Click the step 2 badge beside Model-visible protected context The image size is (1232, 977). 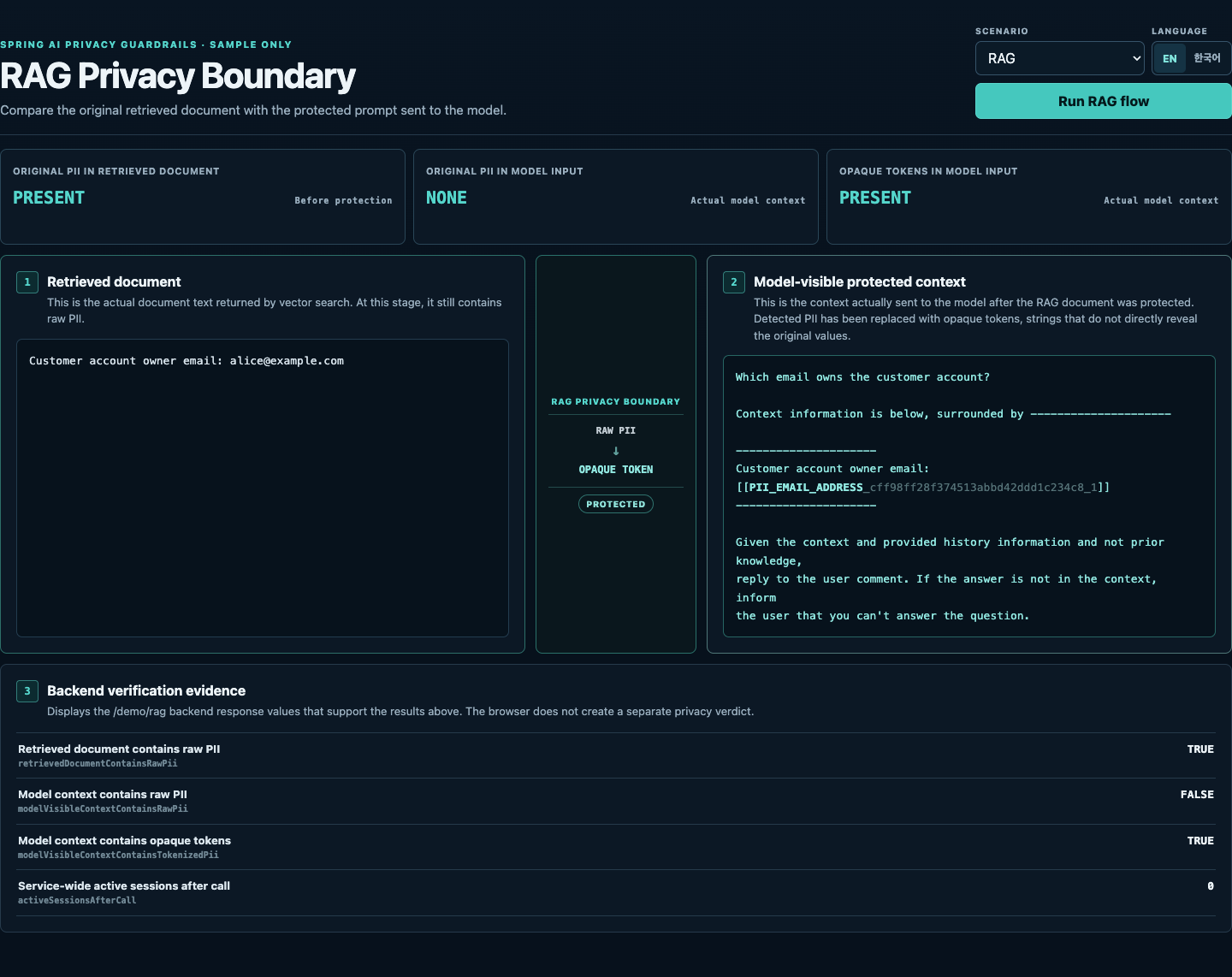[x=734, y=282]
